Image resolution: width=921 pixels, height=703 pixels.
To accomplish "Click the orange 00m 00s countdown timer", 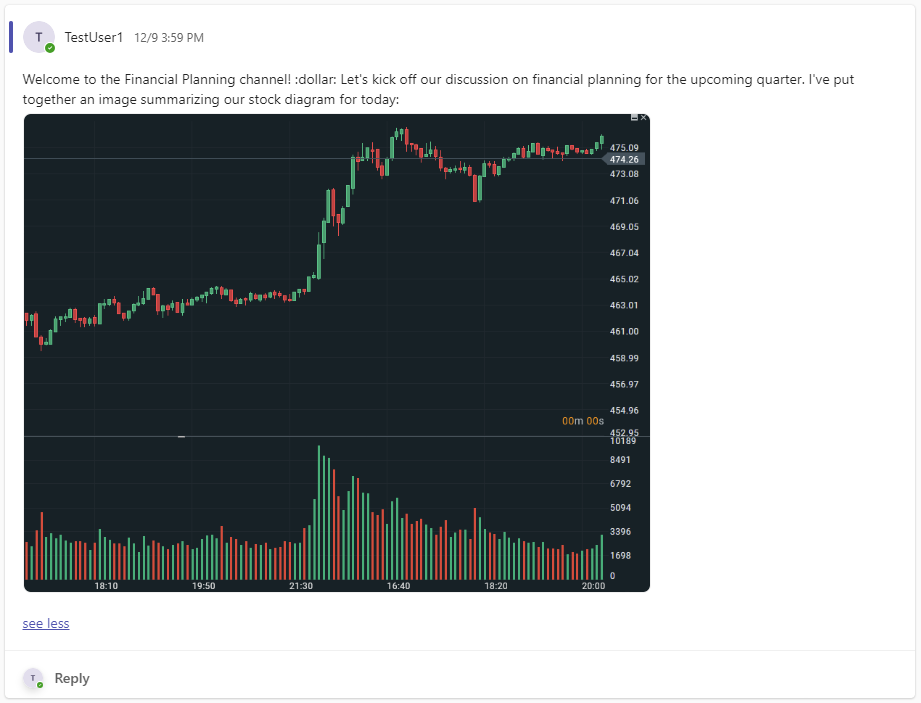I will pos(583,421).
